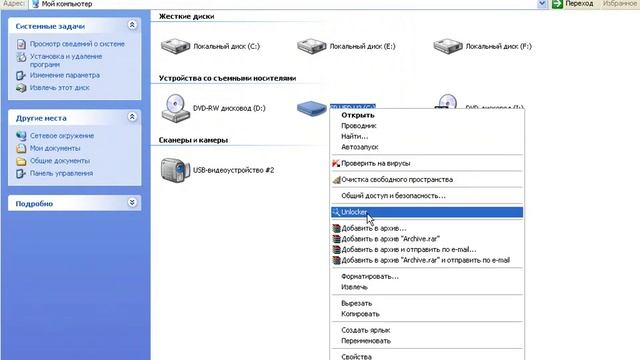Choose 'Извлечь' from the context menu
Viewport: 640px width, 360px height.
point(427,287)
